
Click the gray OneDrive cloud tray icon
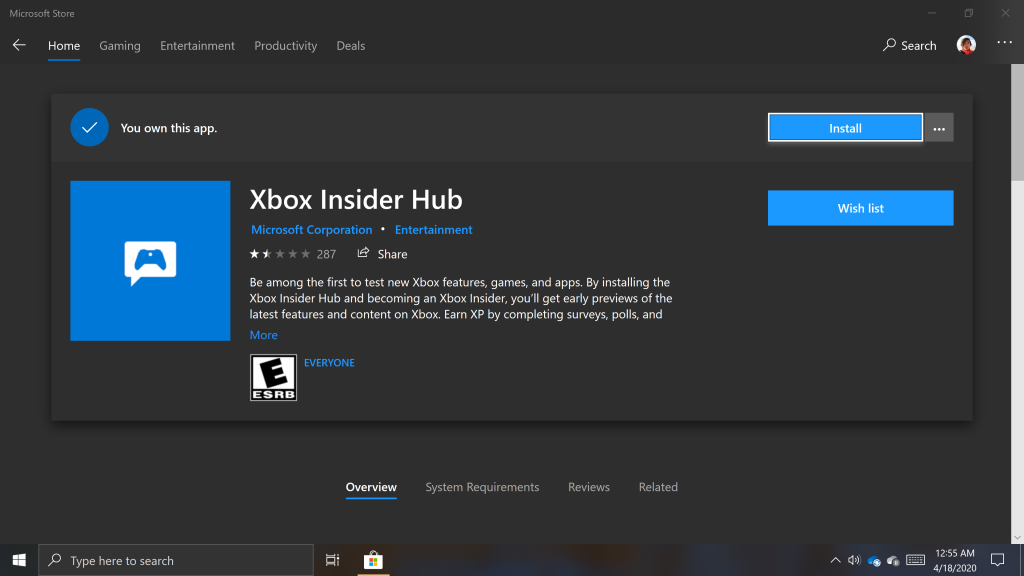[x=893, y=561]
